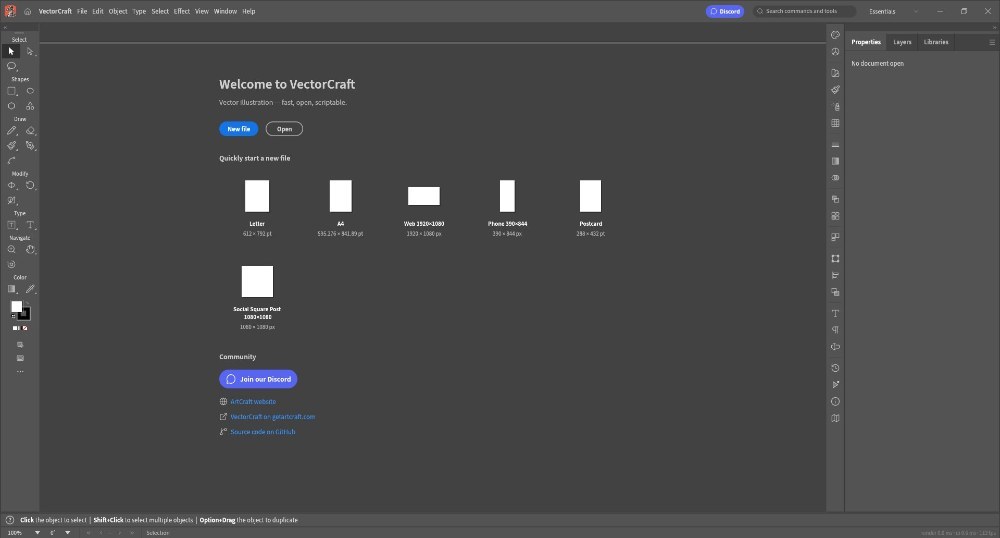Click the Search commands and tools field
Image resolution: width=1000 pixels, height=538 pixels.
point(804,11)
